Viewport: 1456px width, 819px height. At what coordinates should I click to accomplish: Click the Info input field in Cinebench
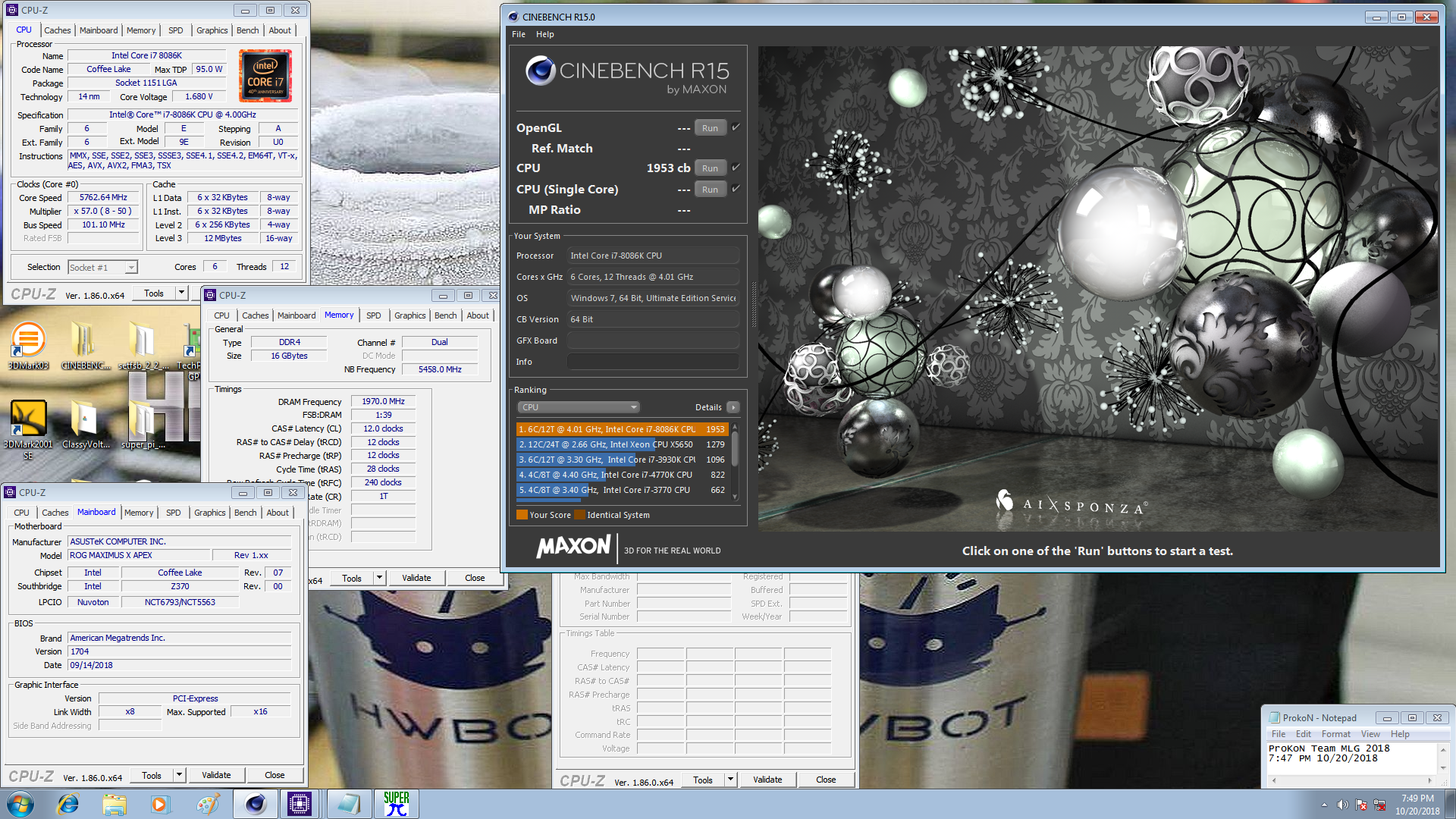pos(653,362)
